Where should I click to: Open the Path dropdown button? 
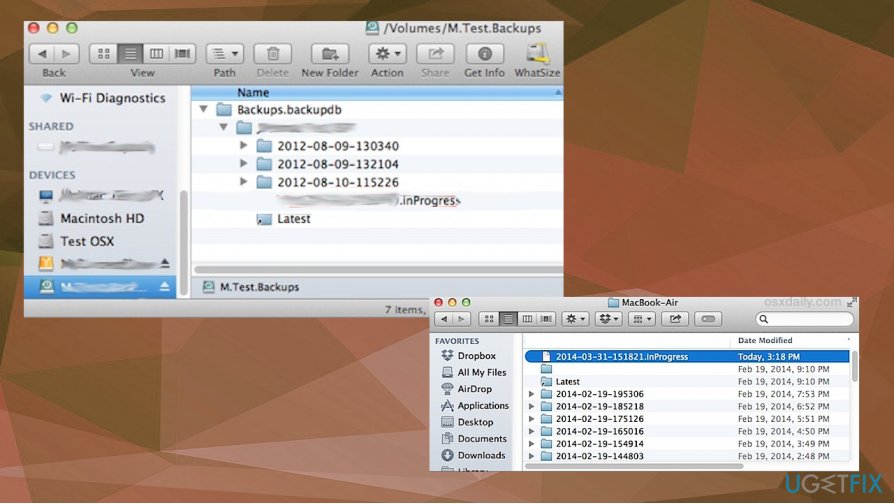tap(225, 54)
